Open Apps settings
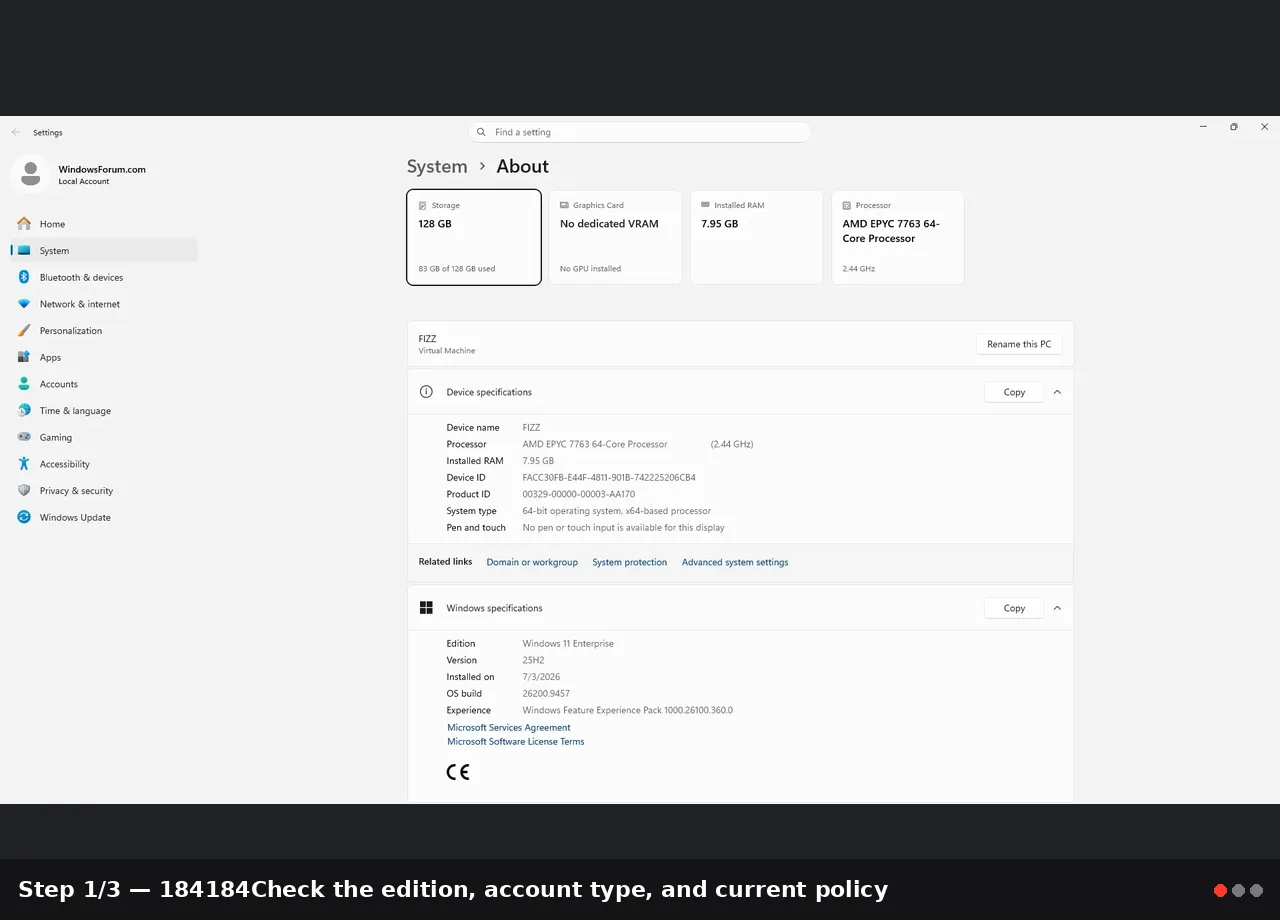The height and width of the screenshot is (920, 1280). tap(104, 357)
